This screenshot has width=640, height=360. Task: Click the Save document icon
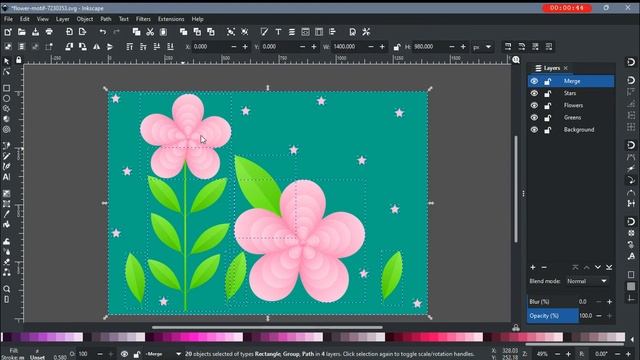tap(35, 32)
